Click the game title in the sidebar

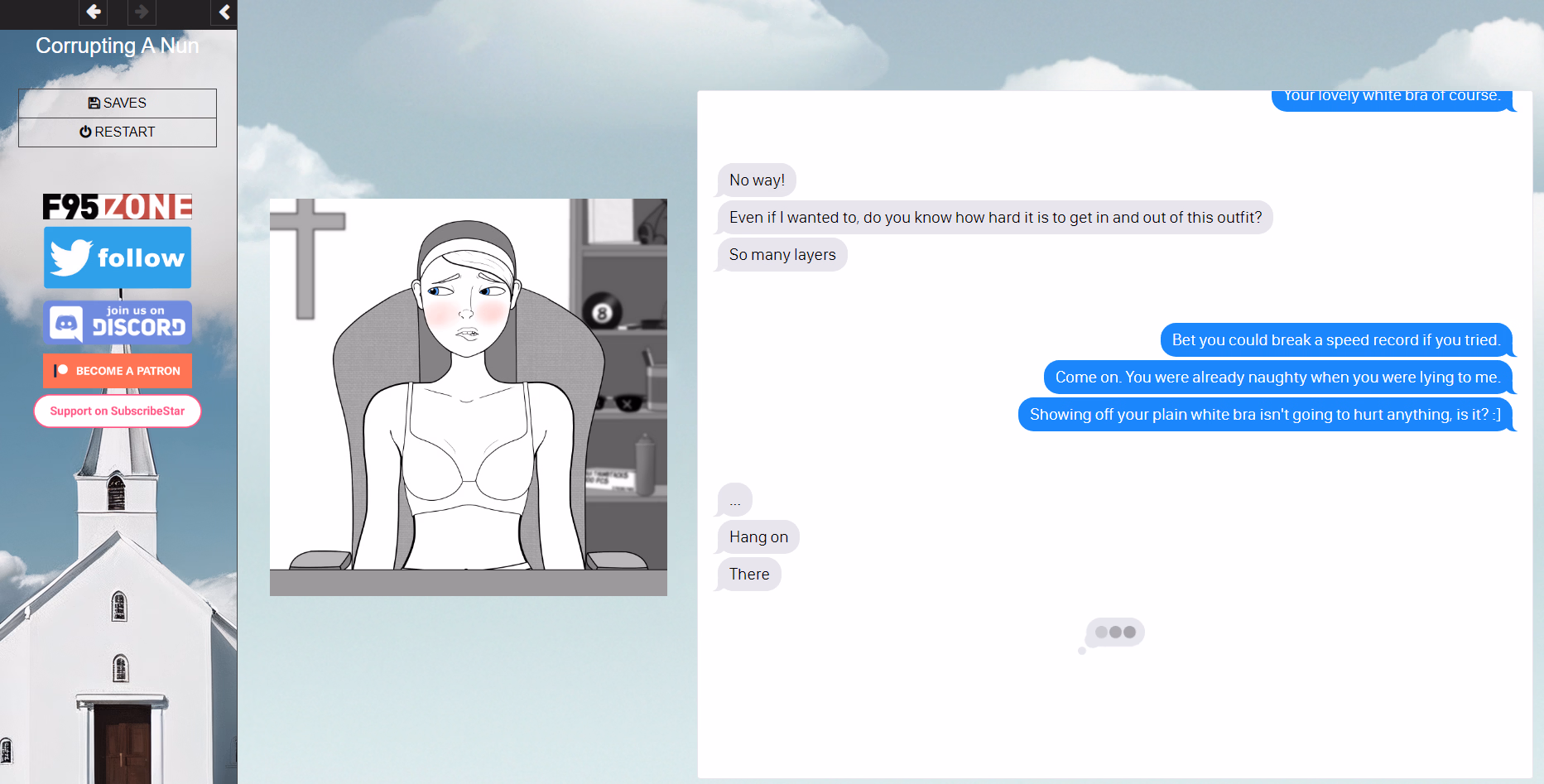118,46
